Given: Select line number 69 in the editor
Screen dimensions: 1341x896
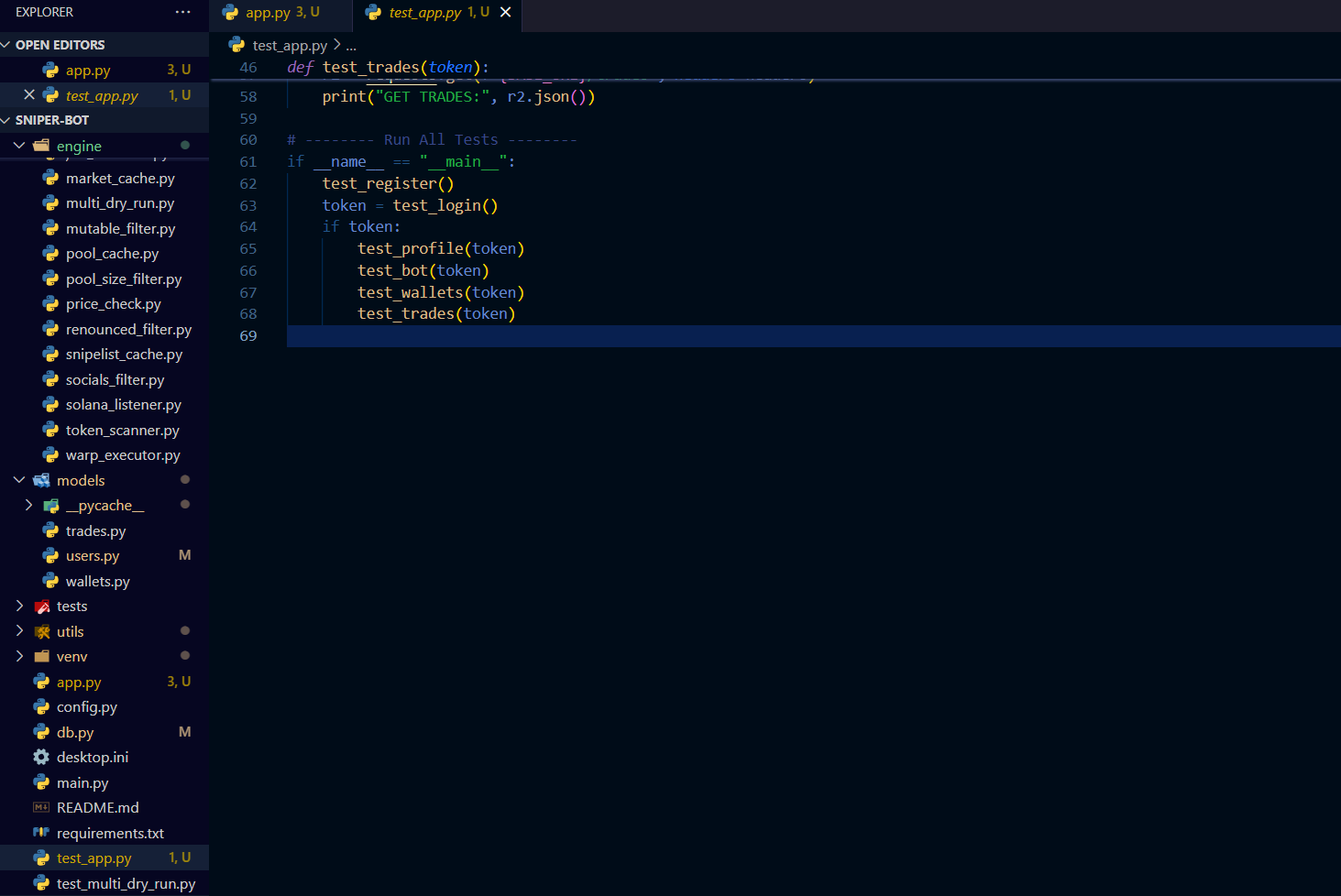Looking at the screenshot, I should [247, 335].
